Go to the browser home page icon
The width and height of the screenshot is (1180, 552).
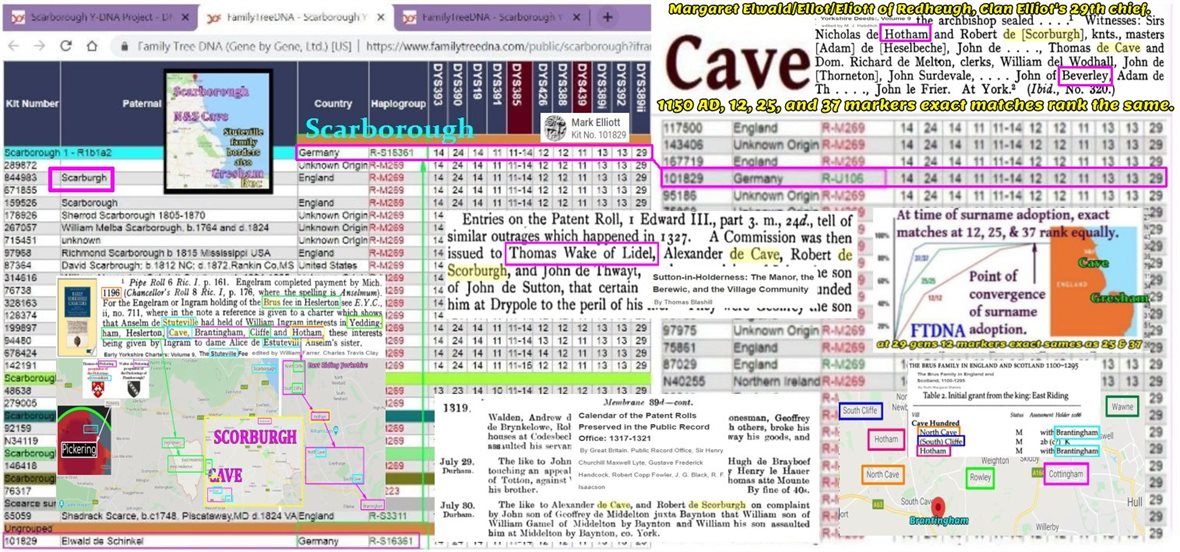click(x=87, y=46)
